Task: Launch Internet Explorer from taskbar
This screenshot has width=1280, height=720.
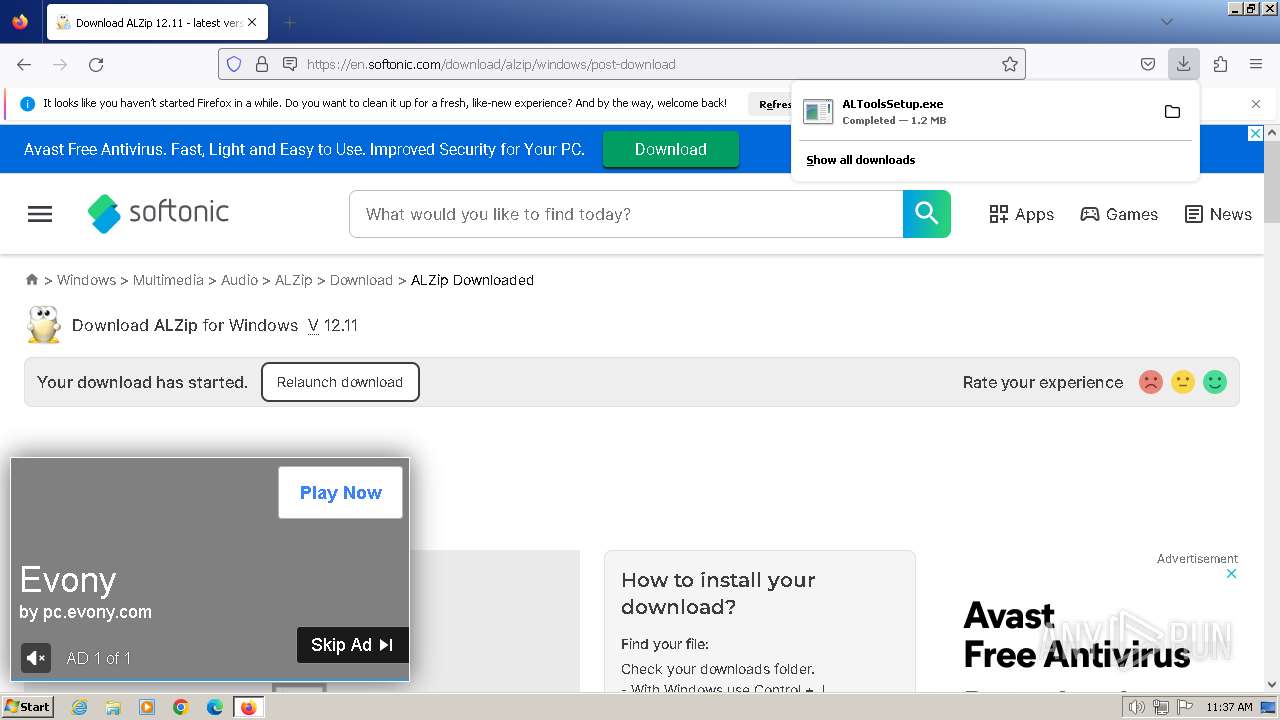Action: coord(80,707)
